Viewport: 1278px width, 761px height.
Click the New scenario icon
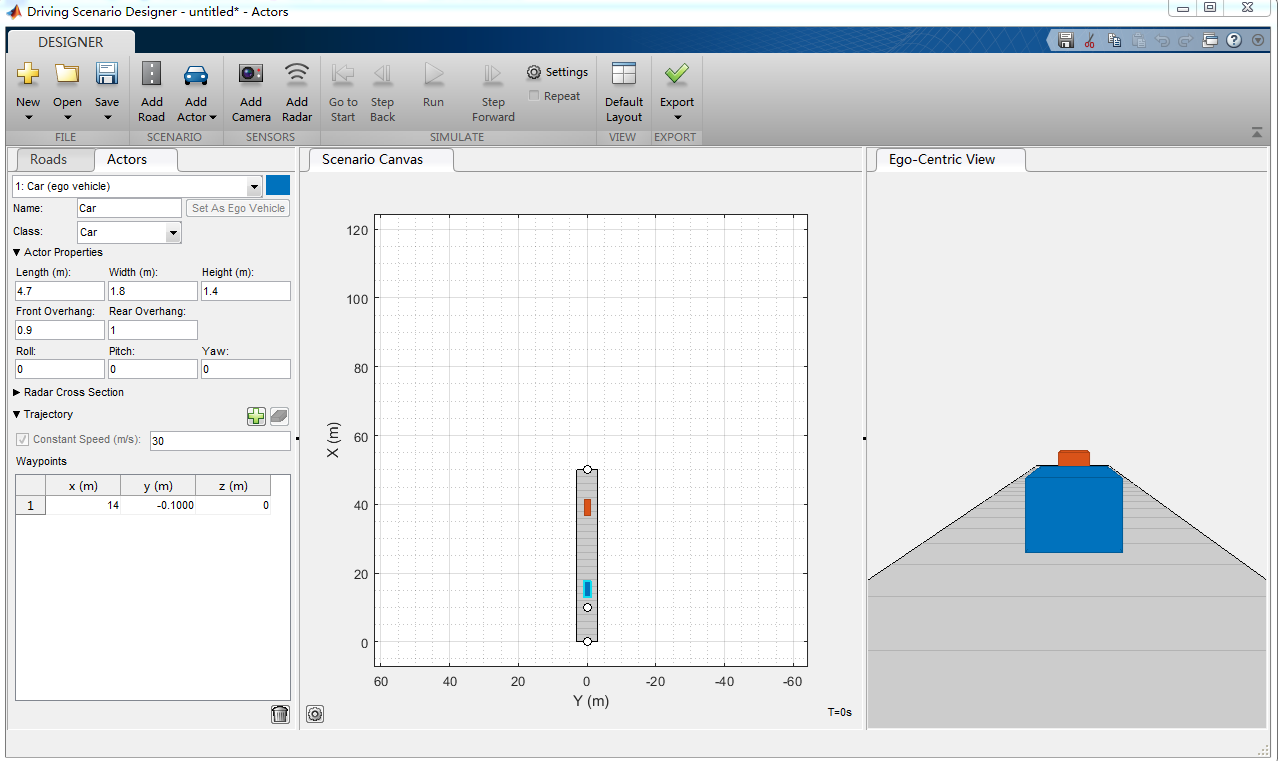28,74
